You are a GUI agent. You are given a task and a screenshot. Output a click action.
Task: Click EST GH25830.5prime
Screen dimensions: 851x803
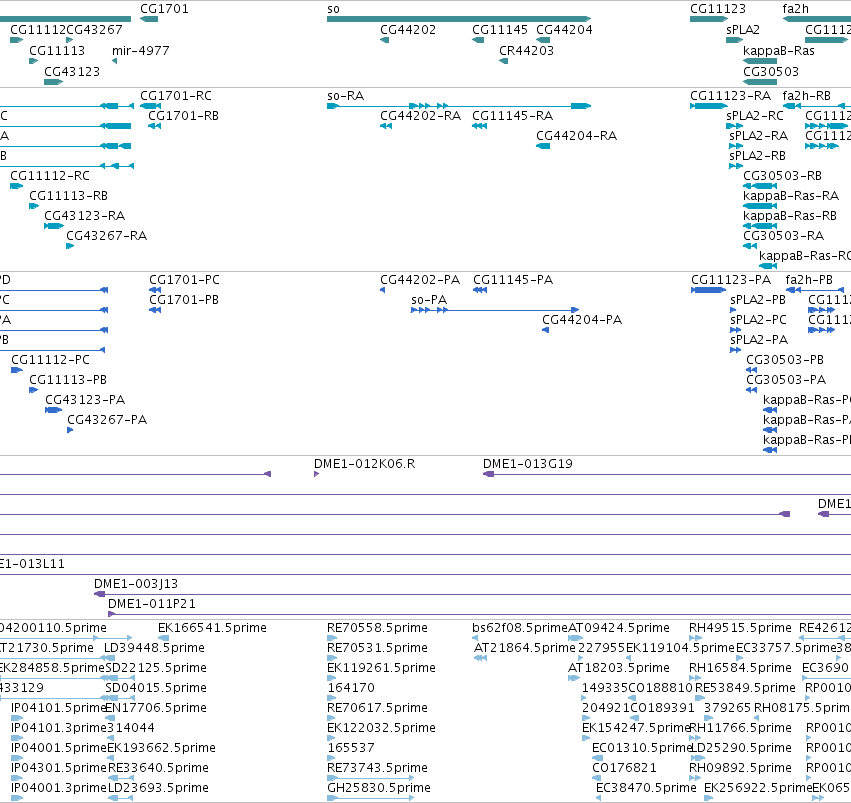(379, 787)
